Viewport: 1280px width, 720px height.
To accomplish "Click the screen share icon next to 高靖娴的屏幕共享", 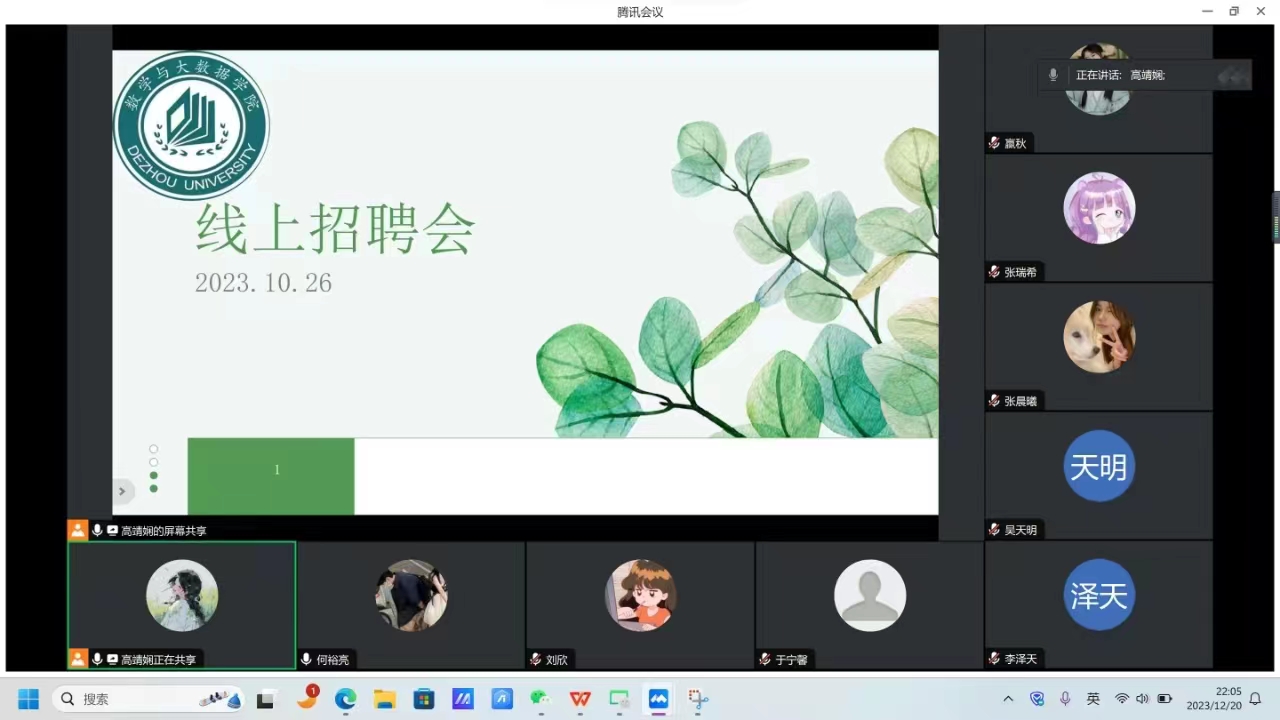I will [x=112, y=531].
